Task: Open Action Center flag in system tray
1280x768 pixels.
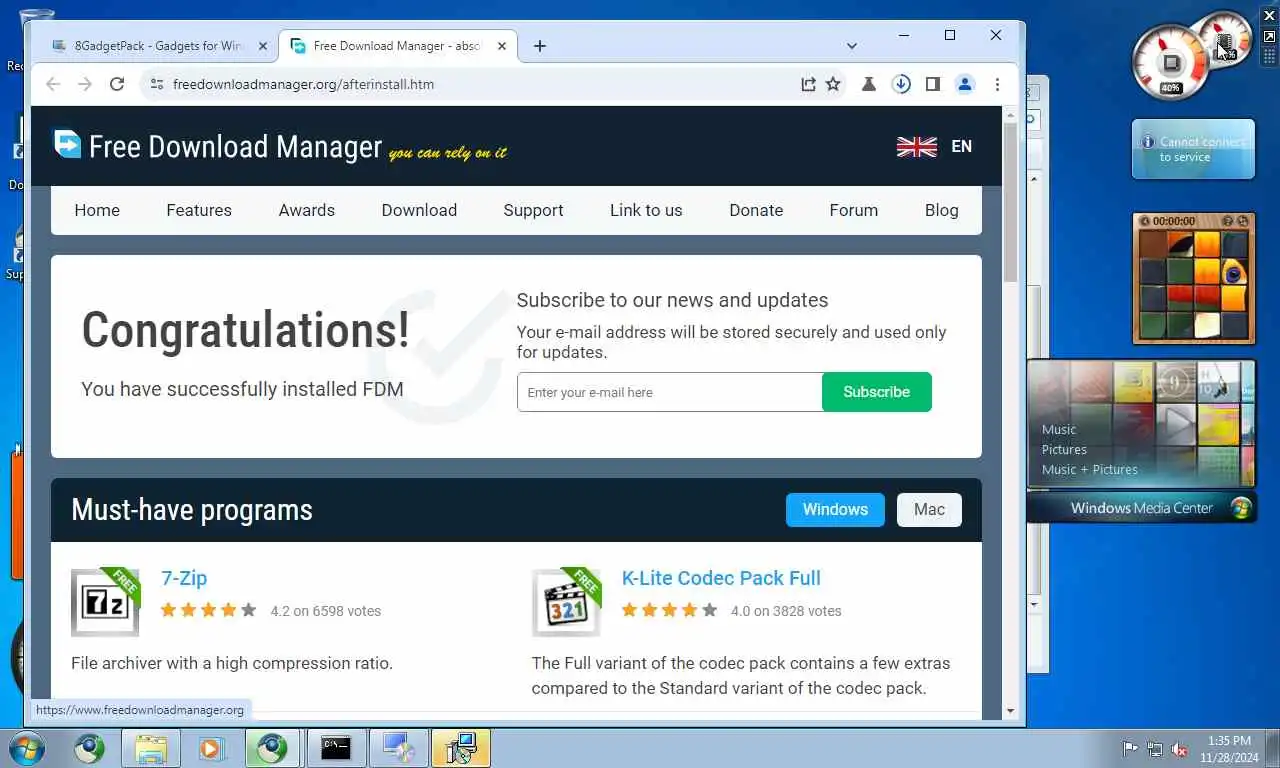Action: pyautogui.click(x=1131, y=749)
